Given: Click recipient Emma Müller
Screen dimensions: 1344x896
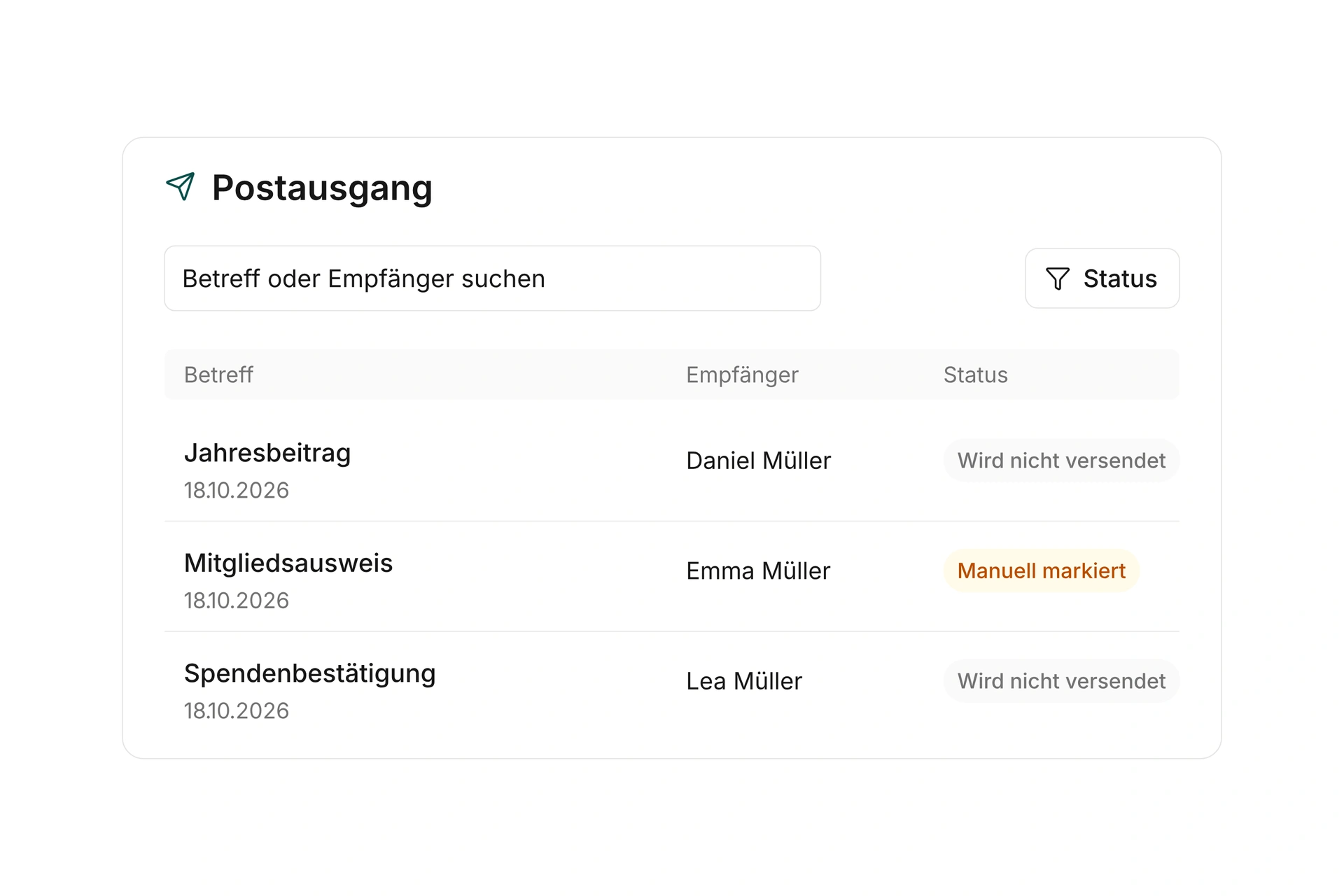Looking at the screenshot, I should [x=758, y=570].
